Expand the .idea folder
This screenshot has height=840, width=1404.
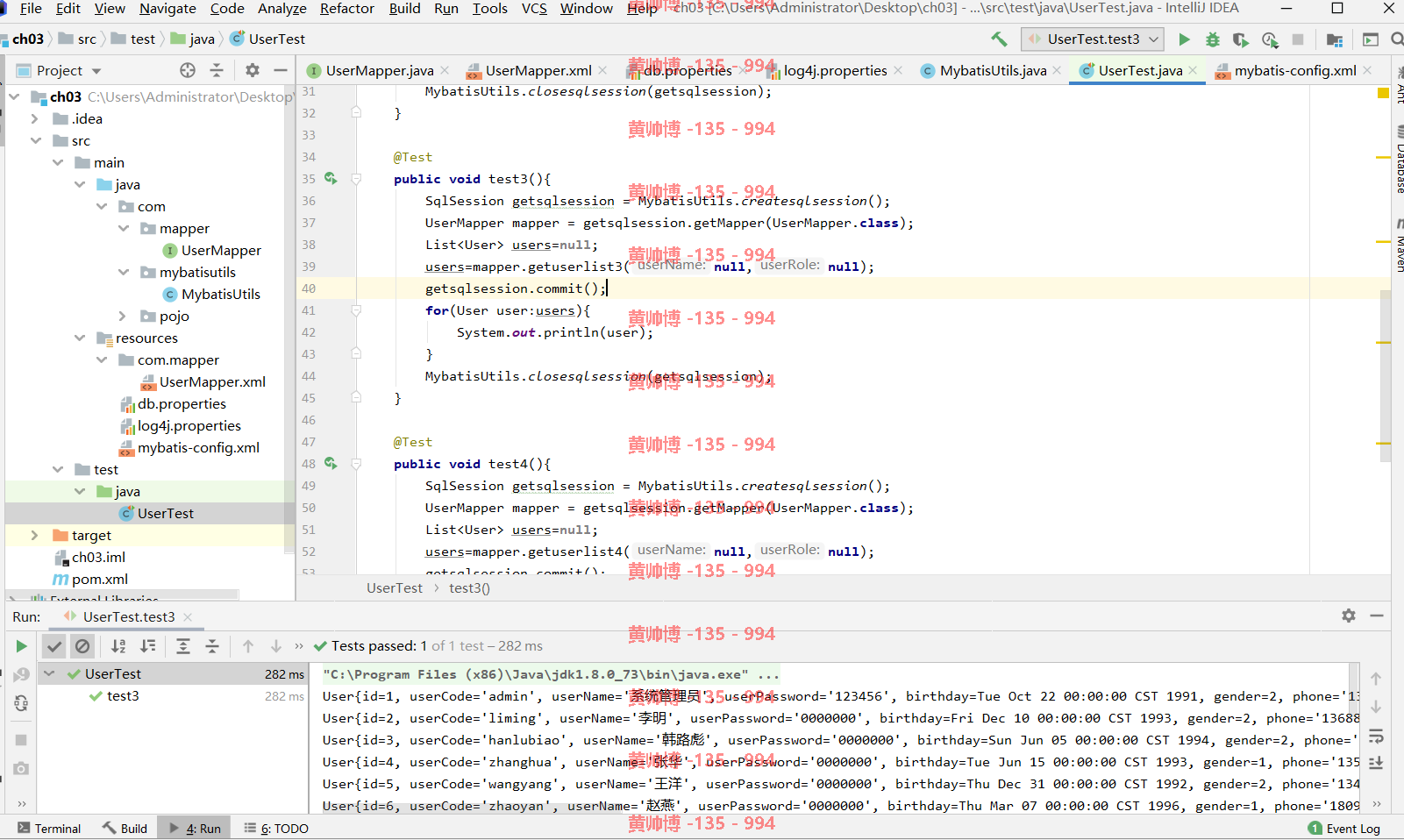[x=35, y=118]
